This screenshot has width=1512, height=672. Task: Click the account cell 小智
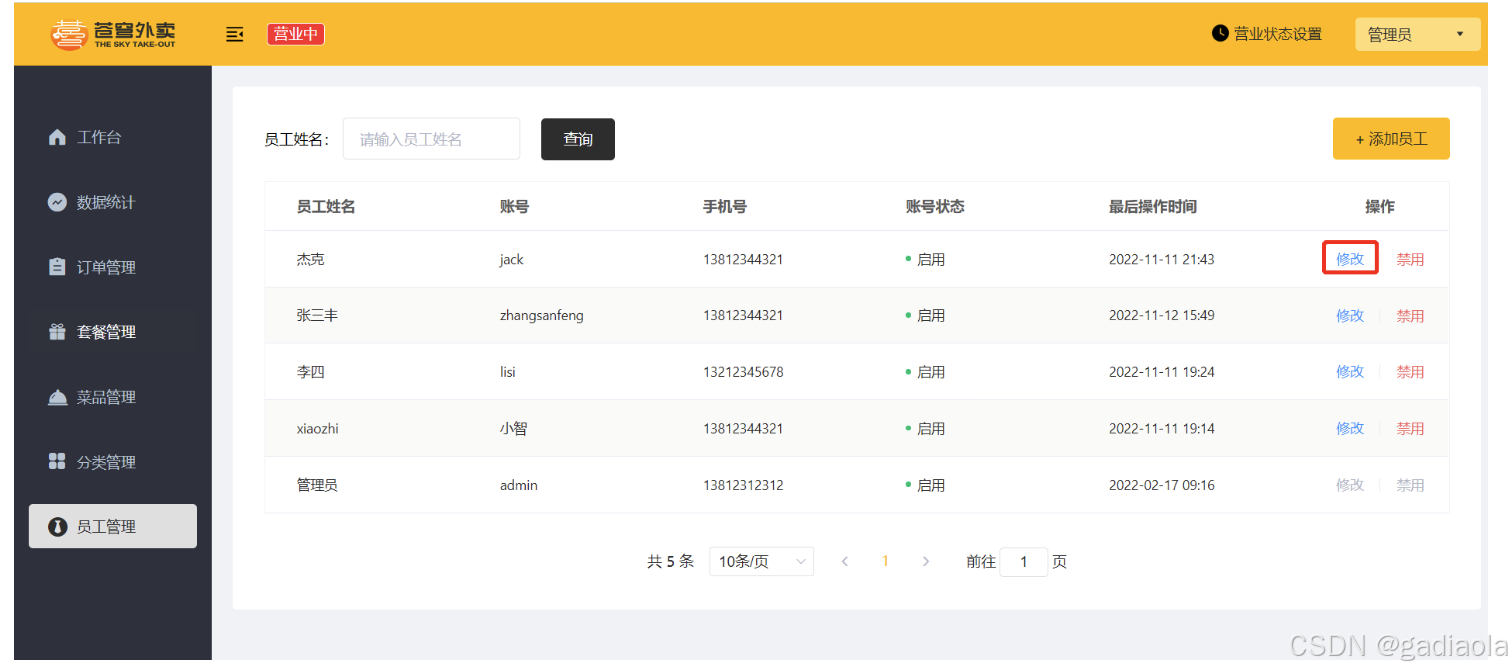pyautogui.click(x=513, y=428)
